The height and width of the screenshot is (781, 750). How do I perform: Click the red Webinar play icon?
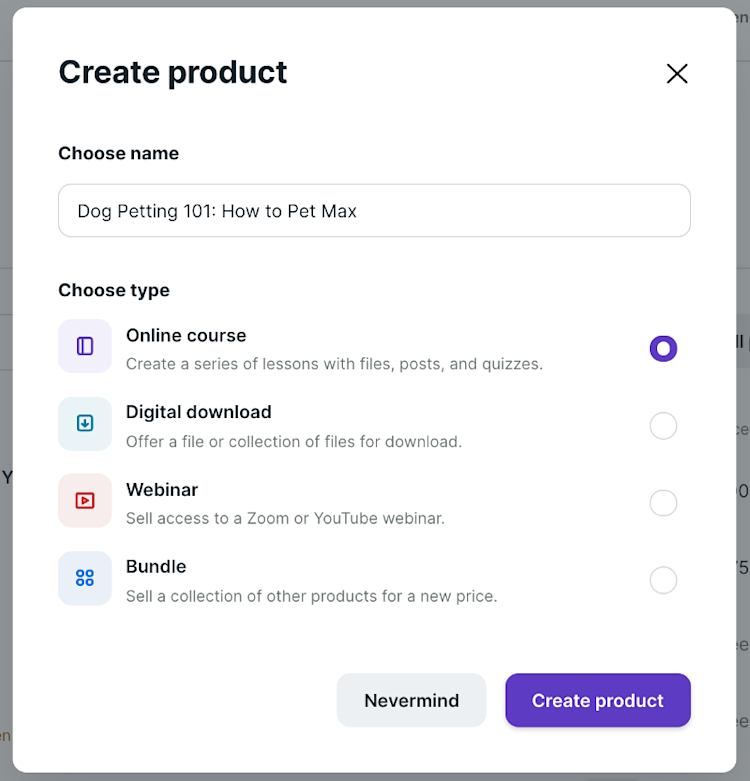click(x=85, y=500)
